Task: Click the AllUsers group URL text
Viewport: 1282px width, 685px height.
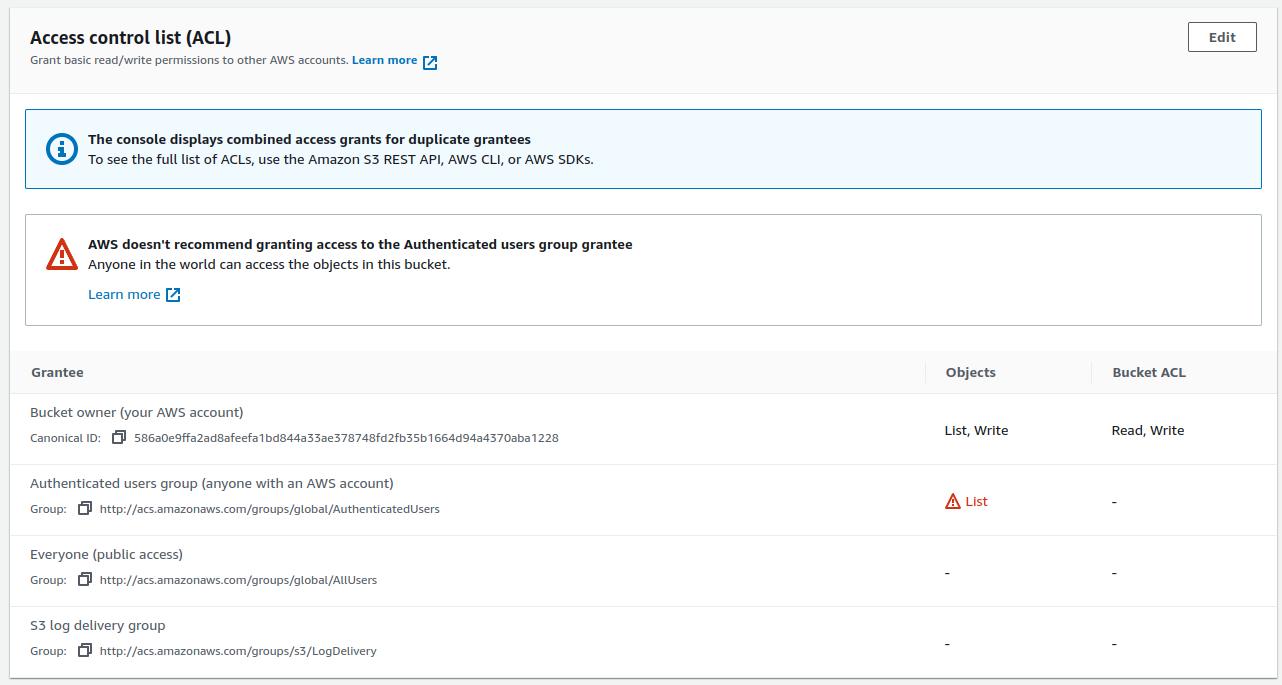Action: click(x=238, y=580)
